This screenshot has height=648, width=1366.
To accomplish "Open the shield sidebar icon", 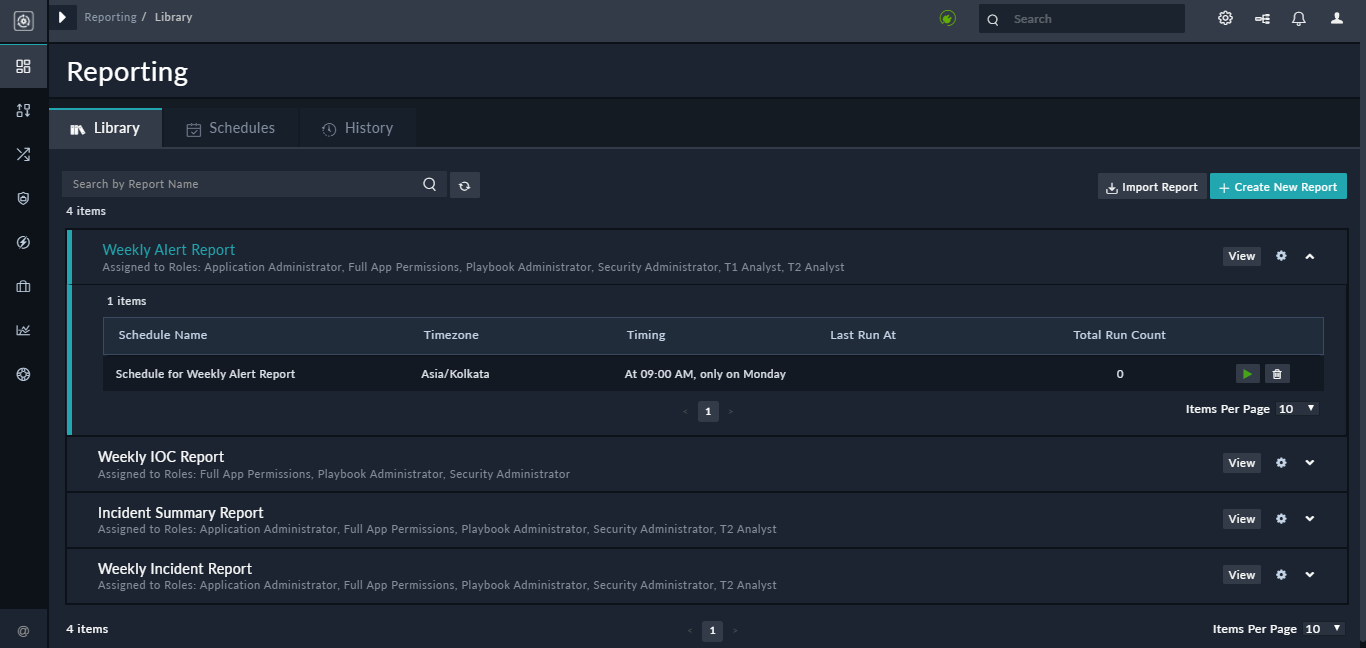I will (x=23, y=198).
